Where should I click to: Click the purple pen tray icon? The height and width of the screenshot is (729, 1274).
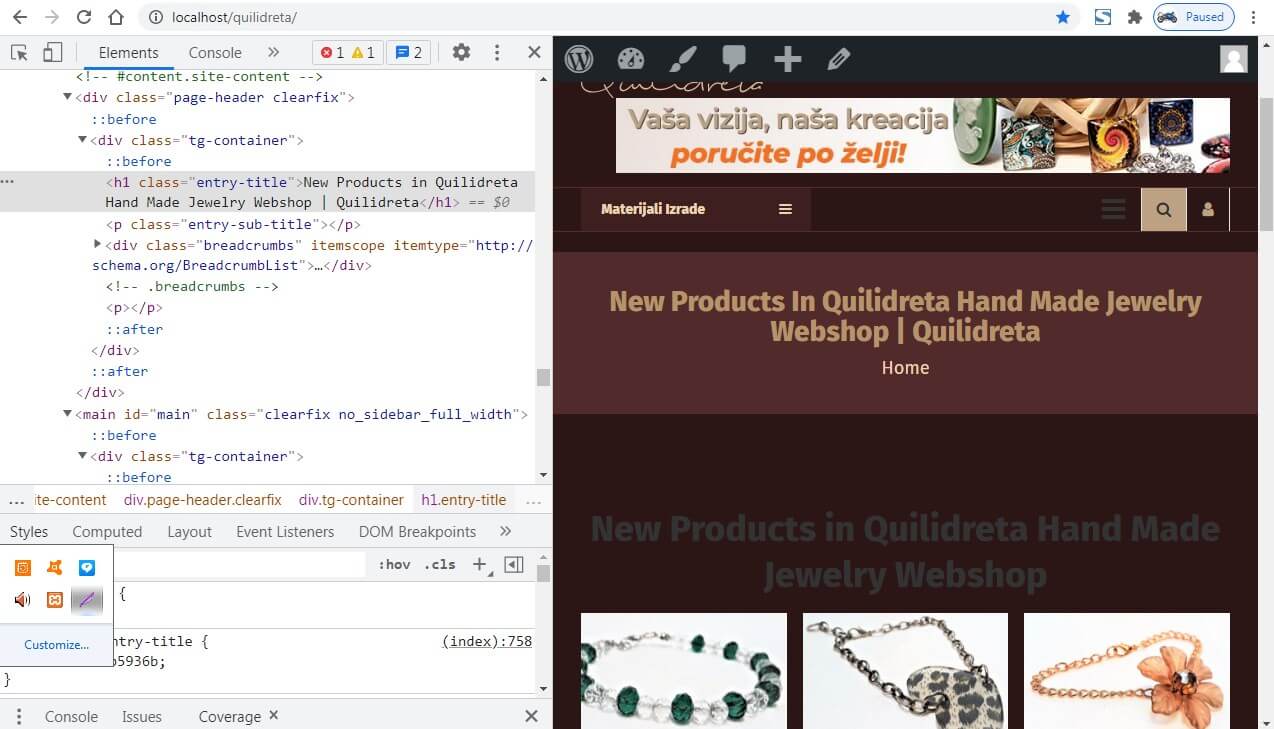coord(87,600)
